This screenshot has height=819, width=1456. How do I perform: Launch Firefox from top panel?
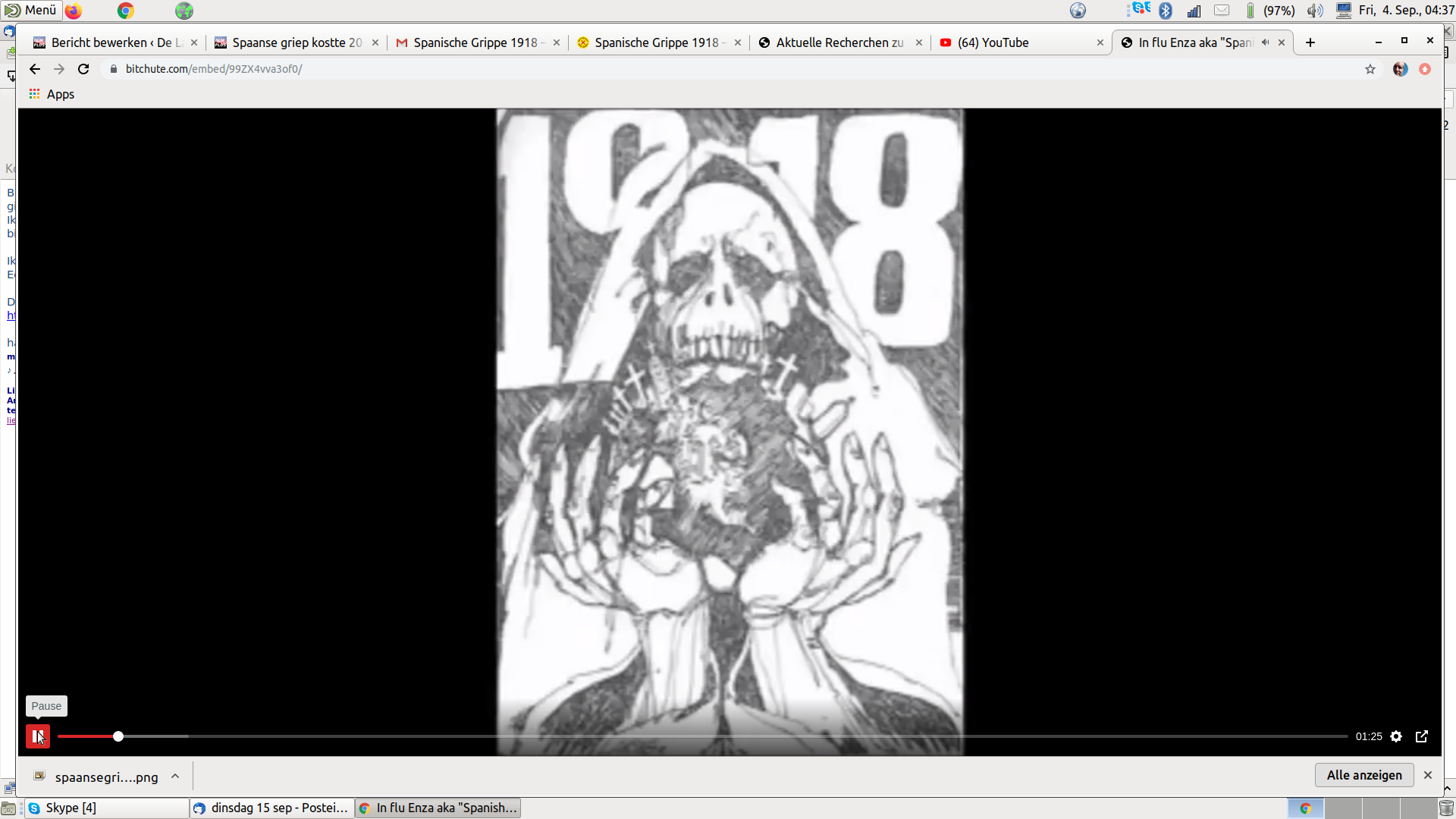pos(74,11)
